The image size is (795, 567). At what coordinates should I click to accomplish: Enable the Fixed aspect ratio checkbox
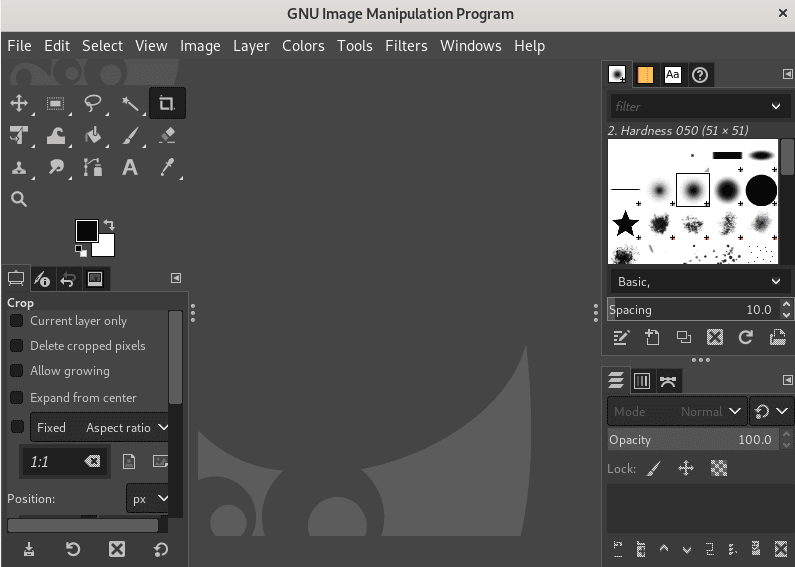click(17, 427)
